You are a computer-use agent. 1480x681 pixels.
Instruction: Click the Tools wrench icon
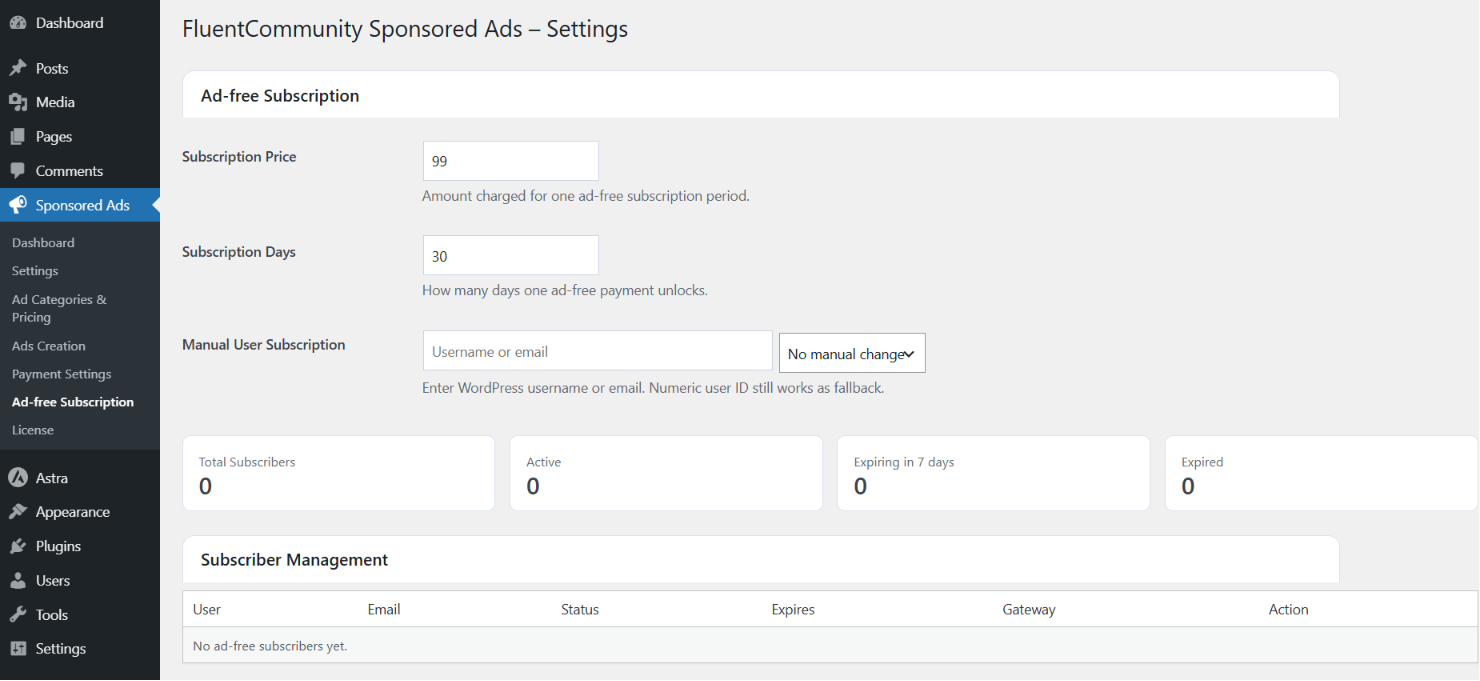tap(17, 615)
